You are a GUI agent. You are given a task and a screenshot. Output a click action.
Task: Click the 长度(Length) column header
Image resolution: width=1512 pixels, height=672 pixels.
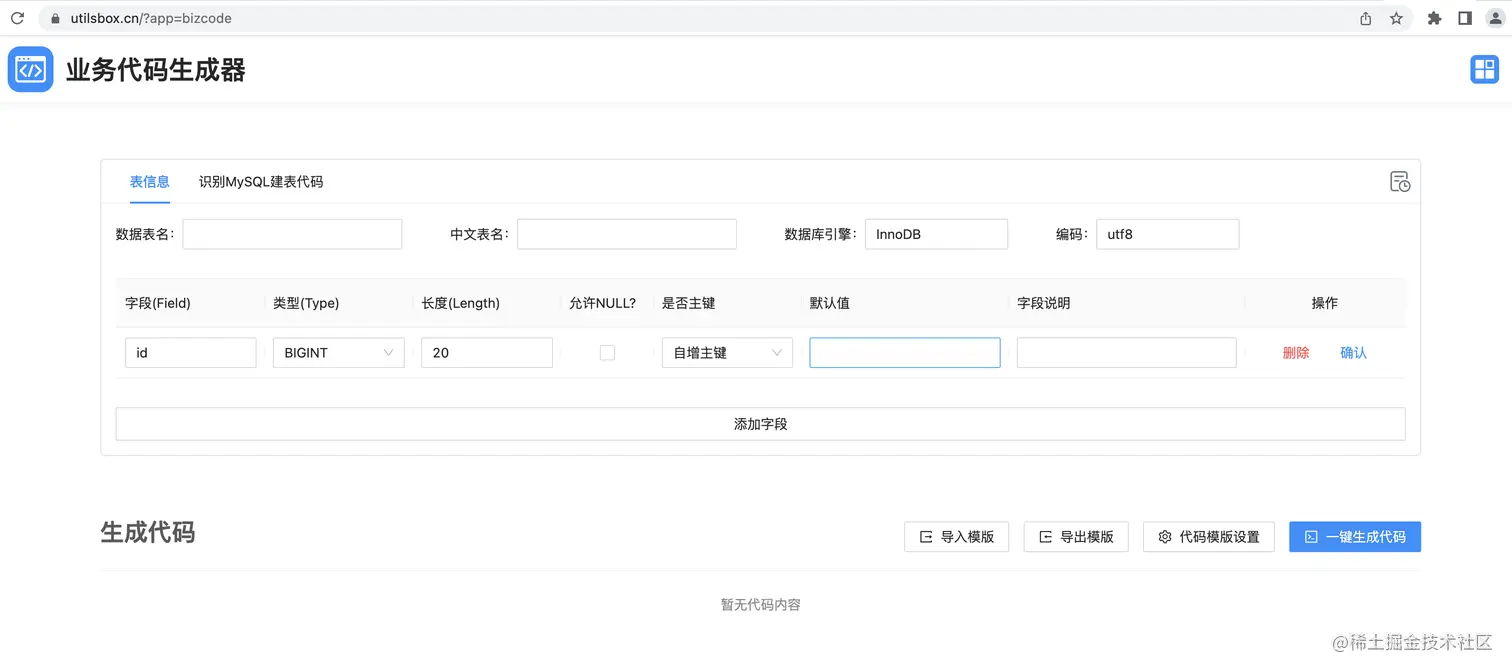(x=461, y=303)
